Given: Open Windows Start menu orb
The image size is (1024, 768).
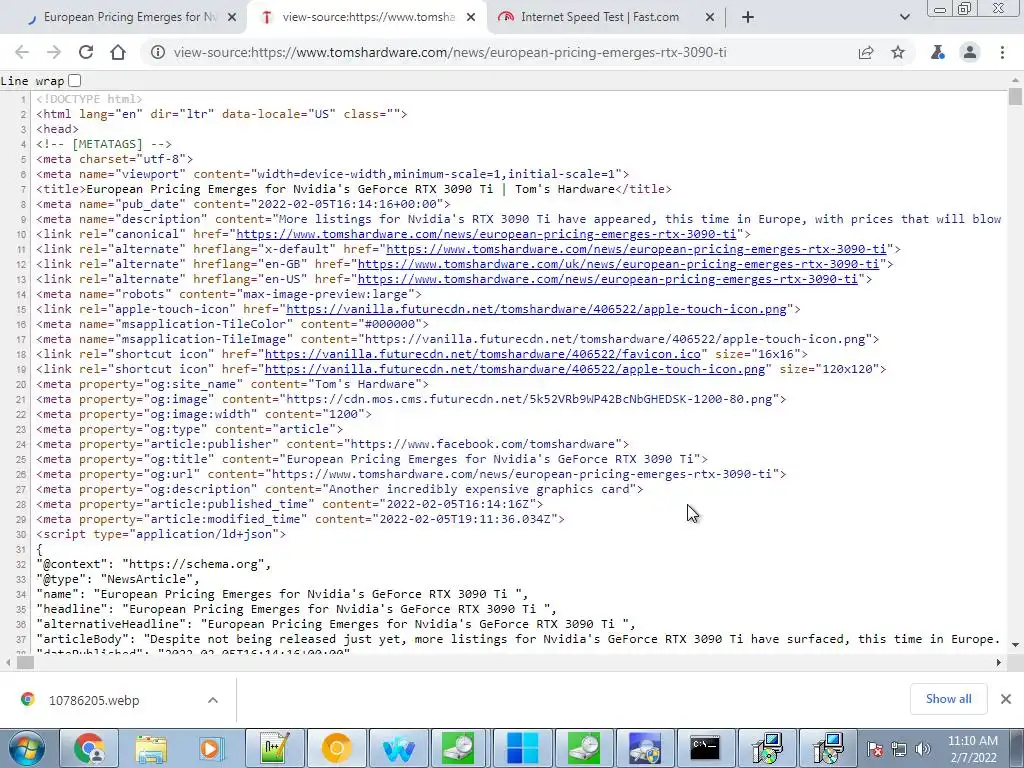Looking at the screenshot, I should (27, 748).
